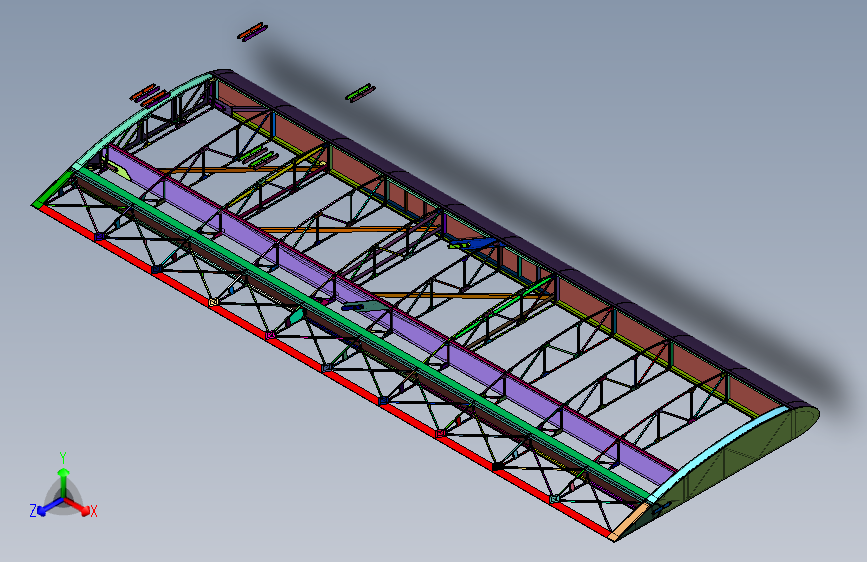
Task: Select the "Y" label of the orientation triad
Action: point(63,458)
